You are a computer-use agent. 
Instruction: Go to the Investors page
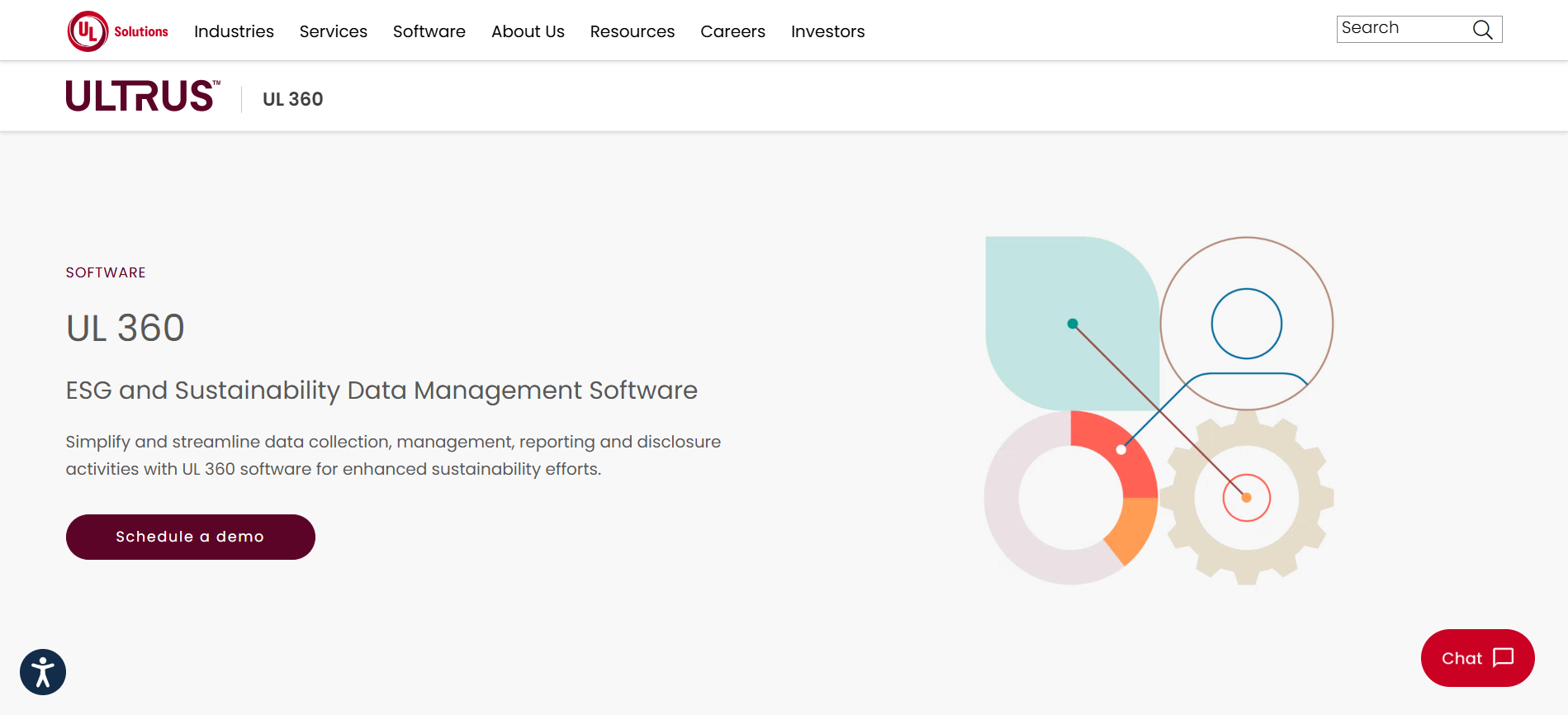828,31
